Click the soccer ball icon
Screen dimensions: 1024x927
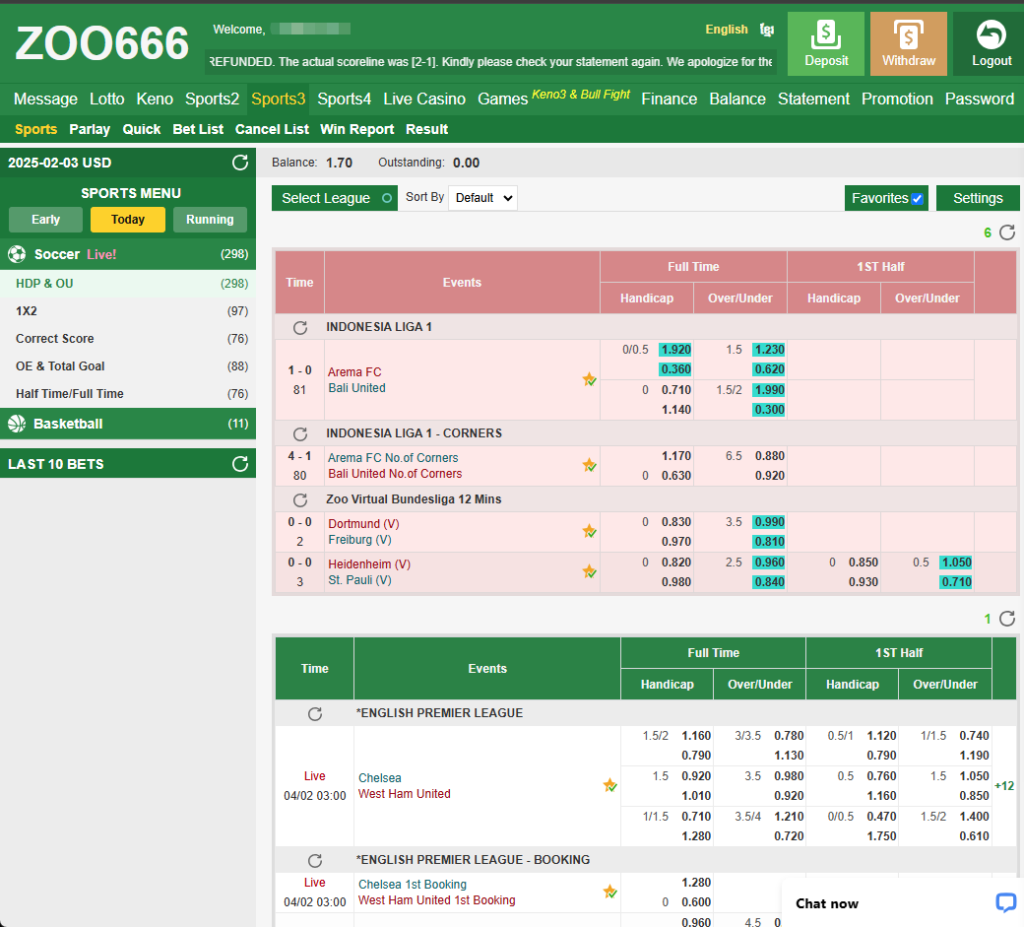[x=17, y=254]
